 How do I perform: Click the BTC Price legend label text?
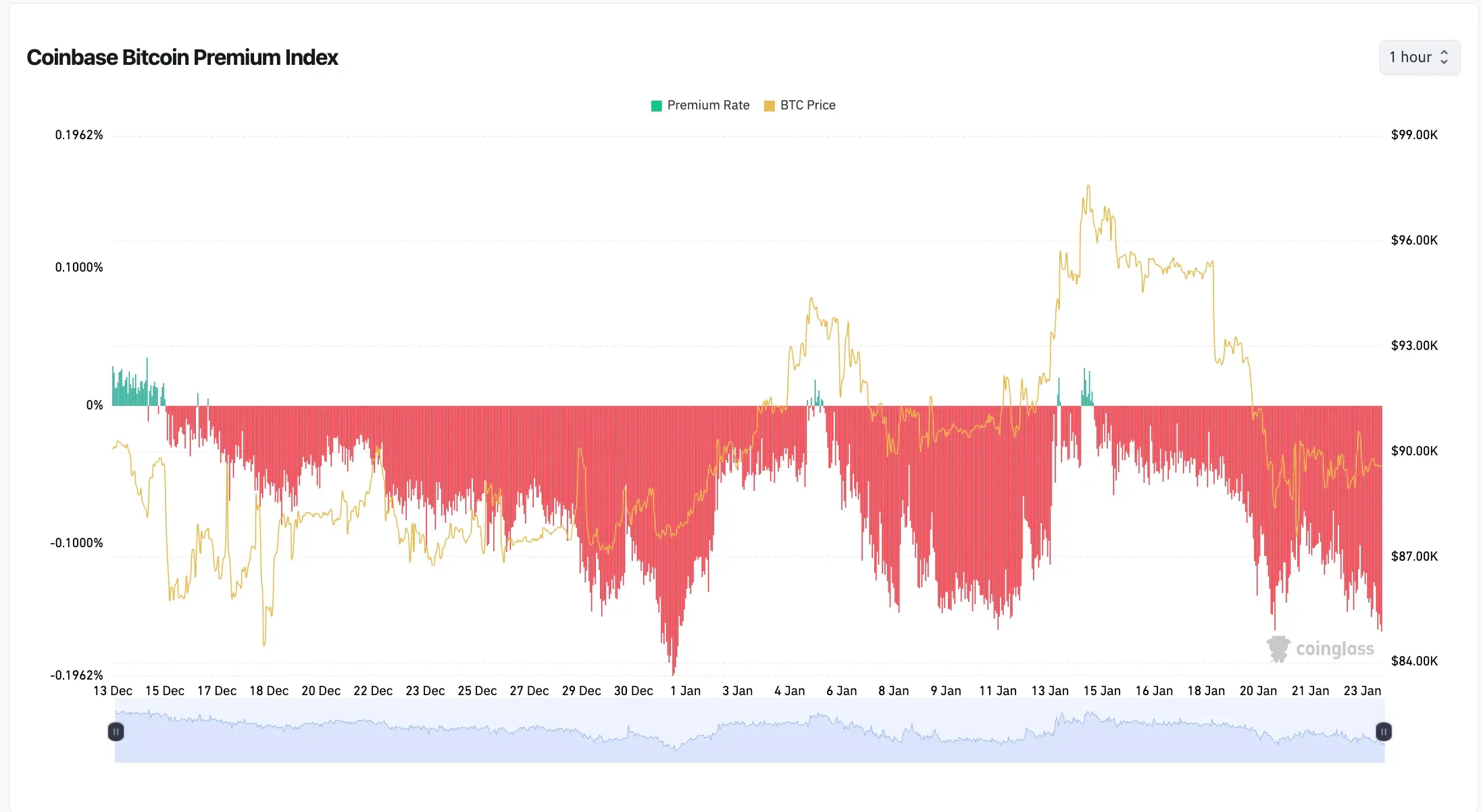(x=807, y=105)
